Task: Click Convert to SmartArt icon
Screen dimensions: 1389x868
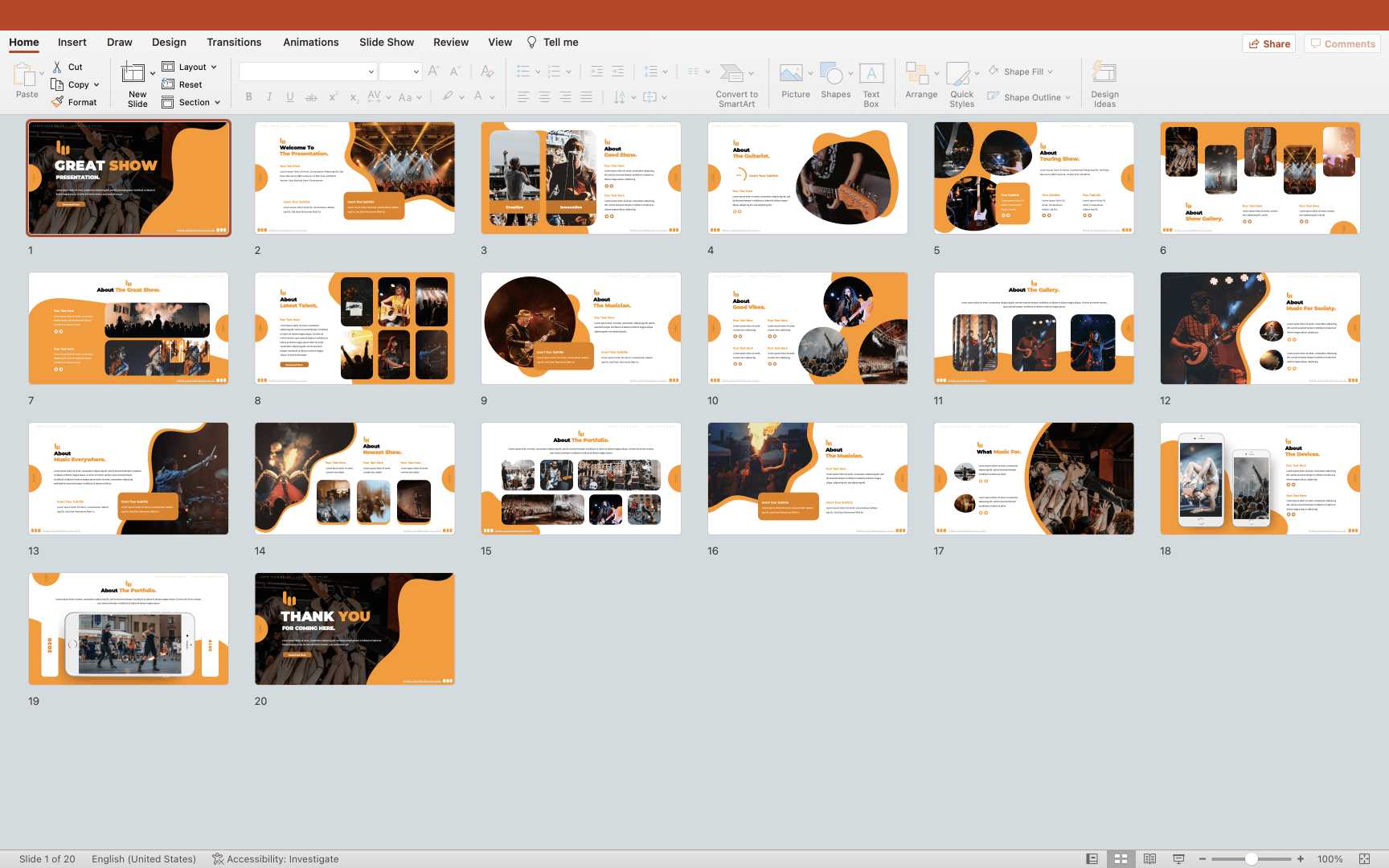Action: (731, 74)
